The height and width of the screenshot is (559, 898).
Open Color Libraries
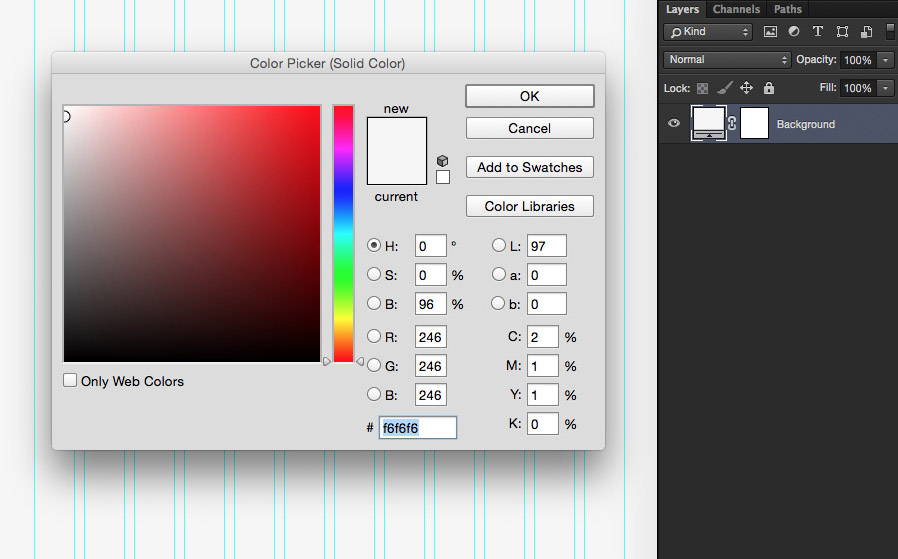(530, 206)
